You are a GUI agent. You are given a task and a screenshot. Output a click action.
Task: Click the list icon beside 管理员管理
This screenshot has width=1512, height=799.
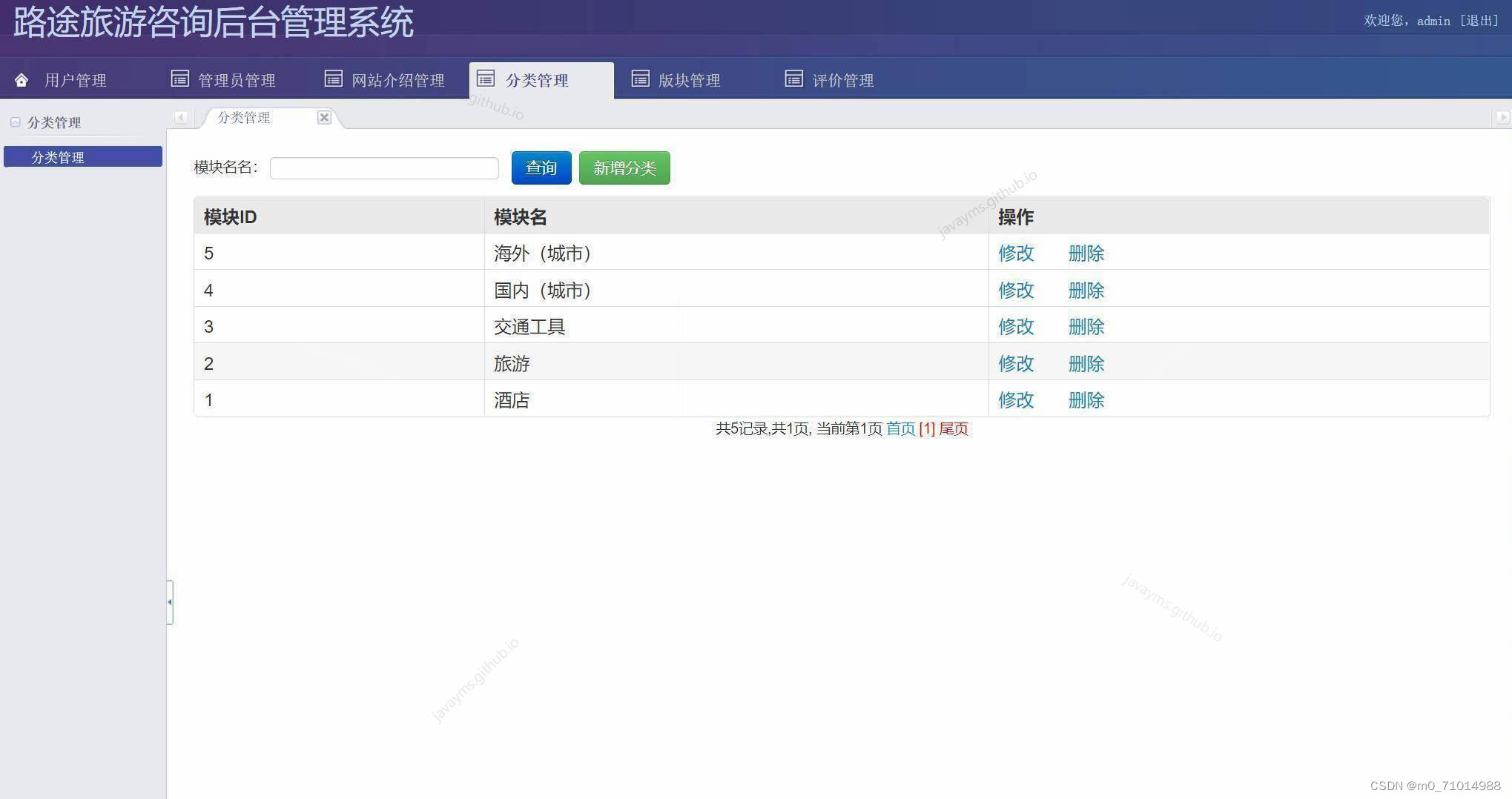[180, 79]
